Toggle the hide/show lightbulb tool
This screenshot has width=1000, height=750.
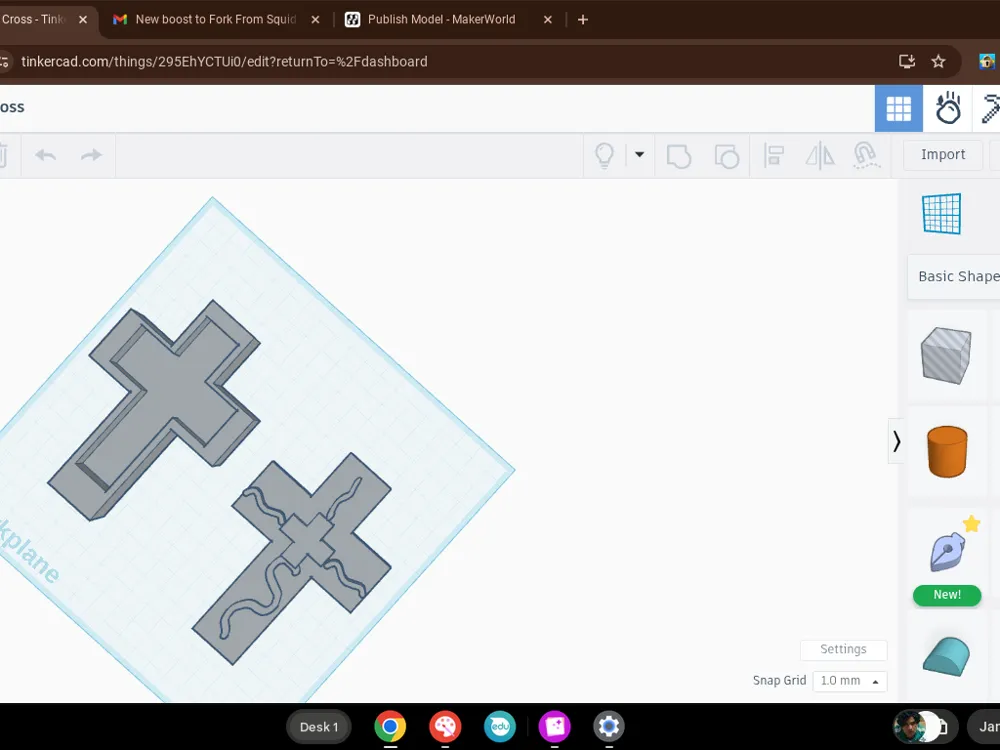pyautogui.click(x=604, y=155)
